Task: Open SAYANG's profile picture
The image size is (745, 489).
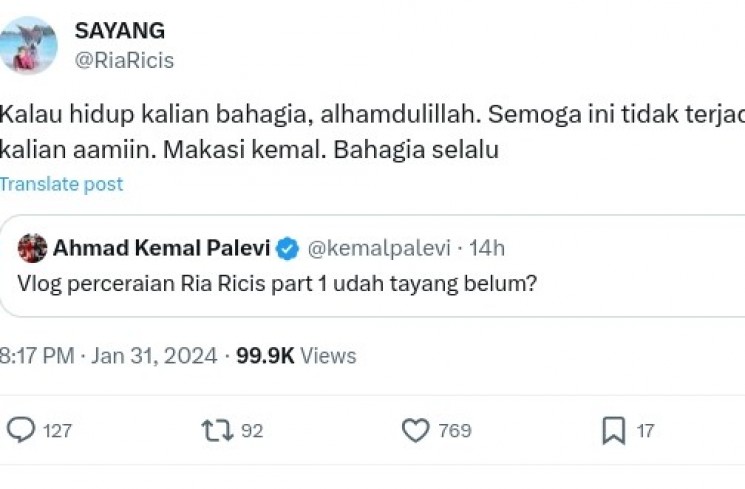Action: (28, 45)
